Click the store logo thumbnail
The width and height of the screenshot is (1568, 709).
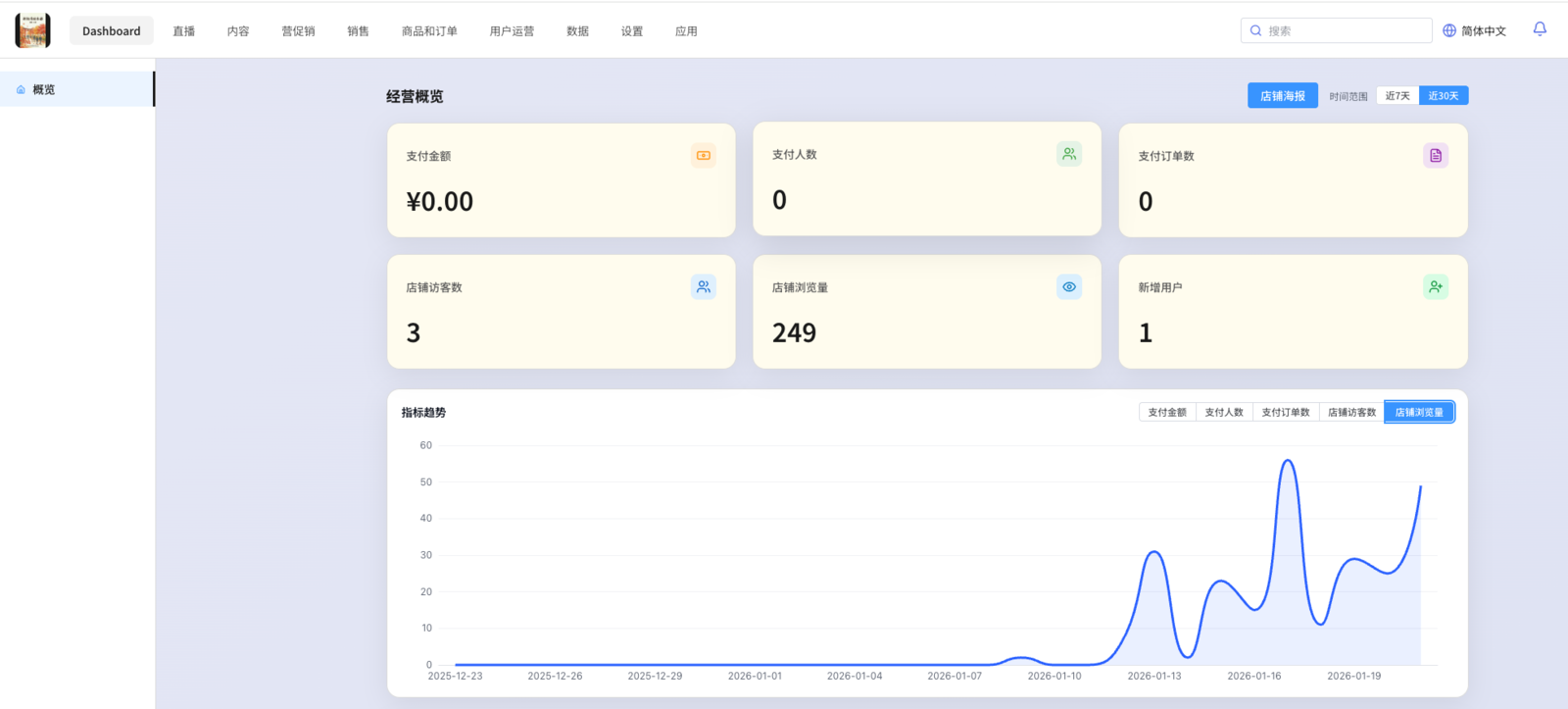click(x=32, y=30)
